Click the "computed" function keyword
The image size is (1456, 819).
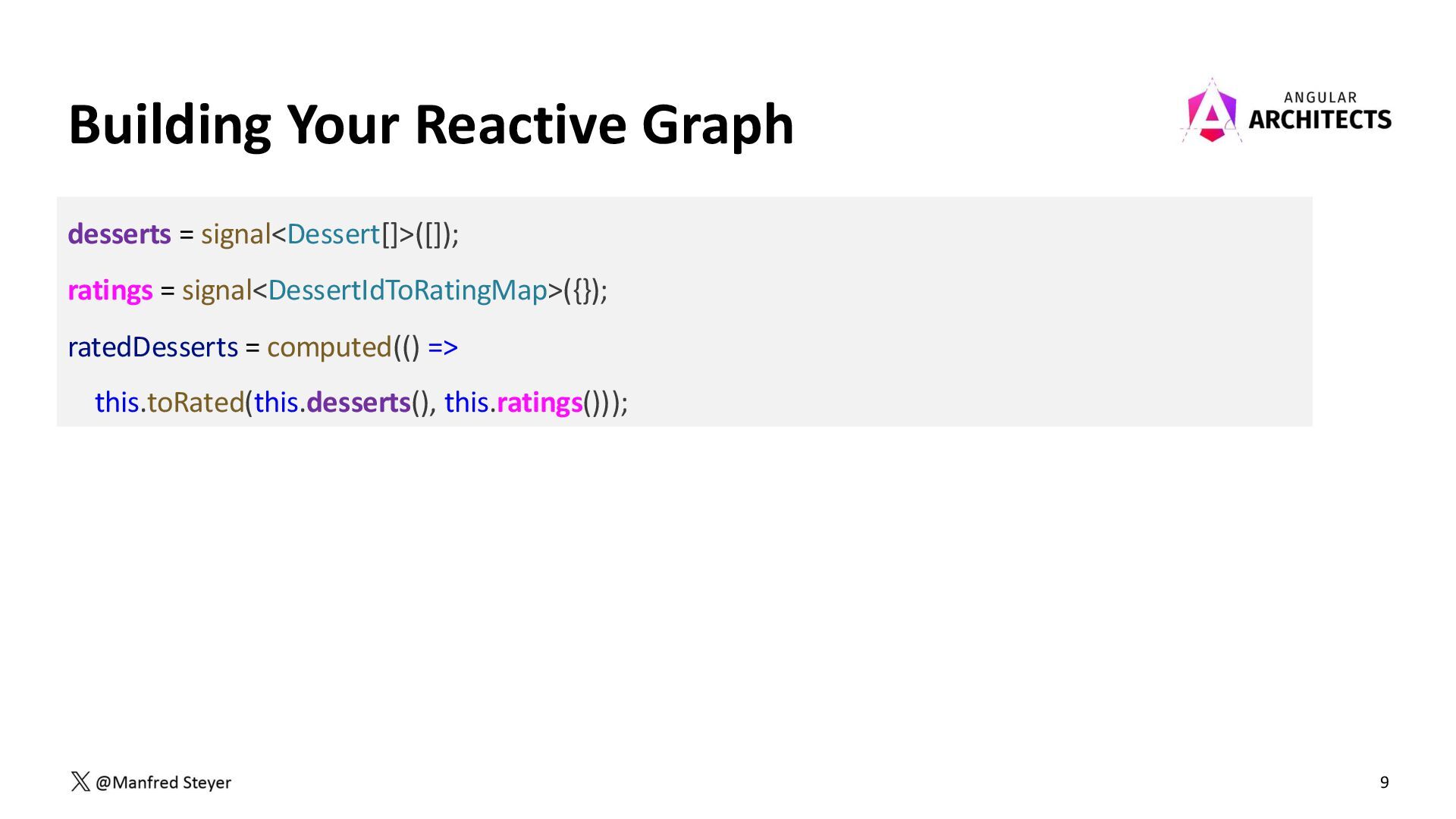coord(329,347)
